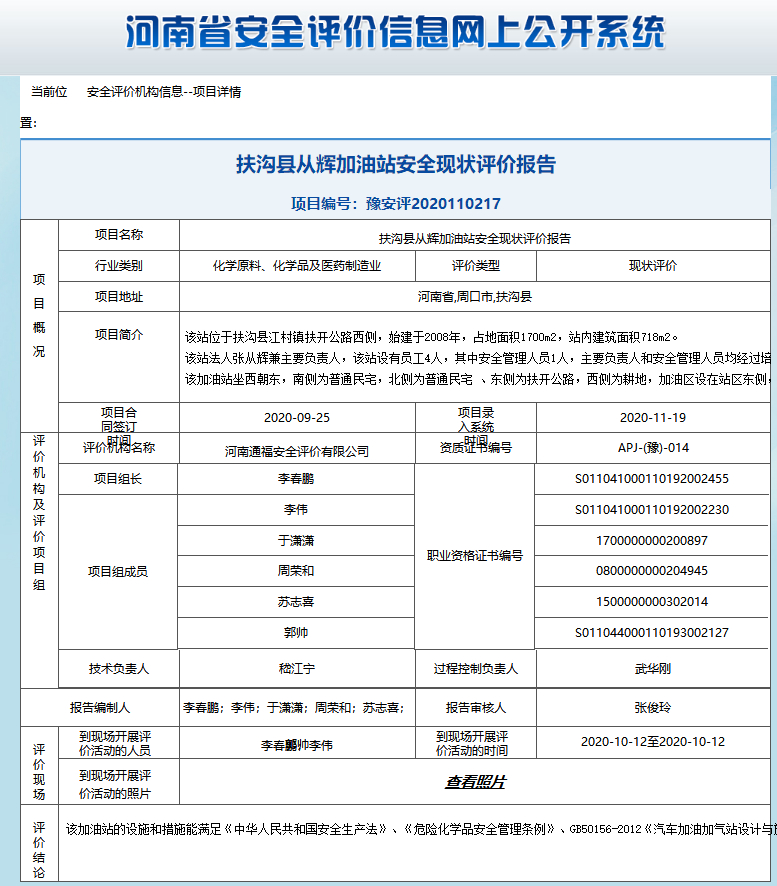Select on-site date range 2020-10-12至2020-10-12
This screenshot has width=777, height=886.
click(653, 742)
